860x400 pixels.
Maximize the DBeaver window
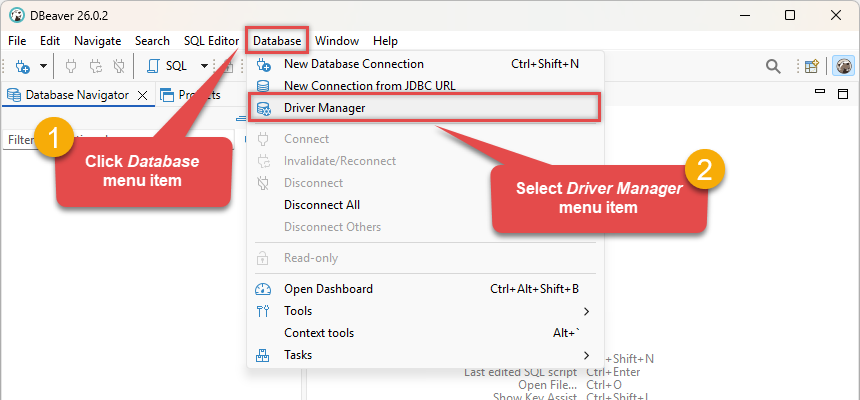tap(790, 15)
